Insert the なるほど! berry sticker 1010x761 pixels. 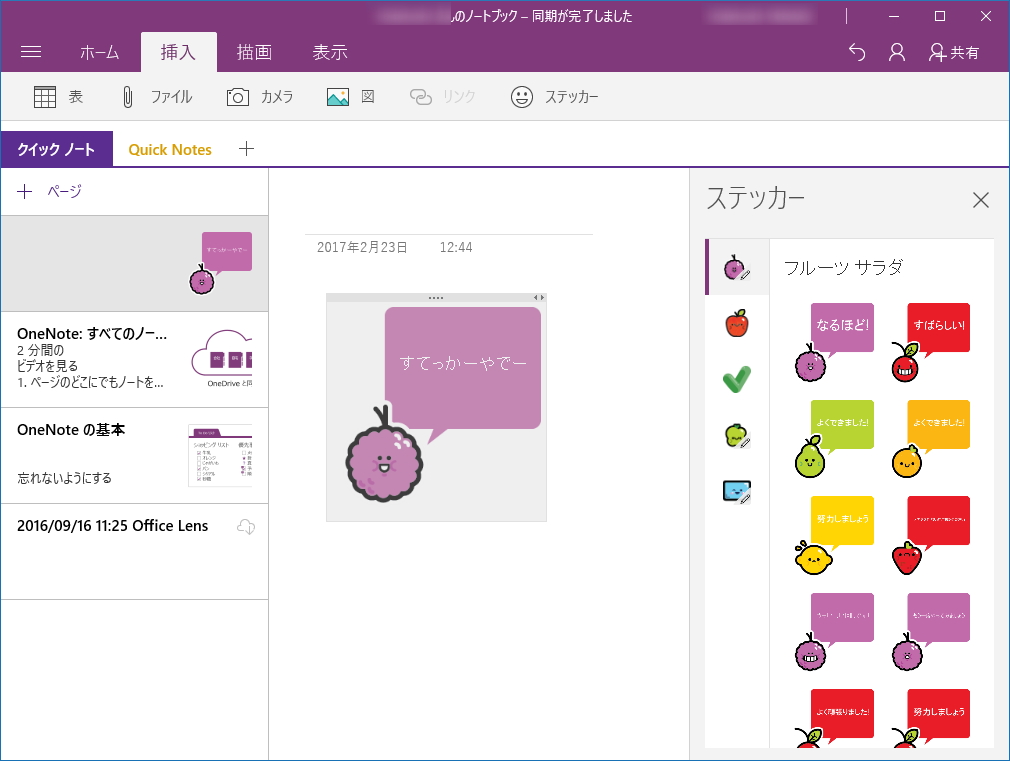835,342
